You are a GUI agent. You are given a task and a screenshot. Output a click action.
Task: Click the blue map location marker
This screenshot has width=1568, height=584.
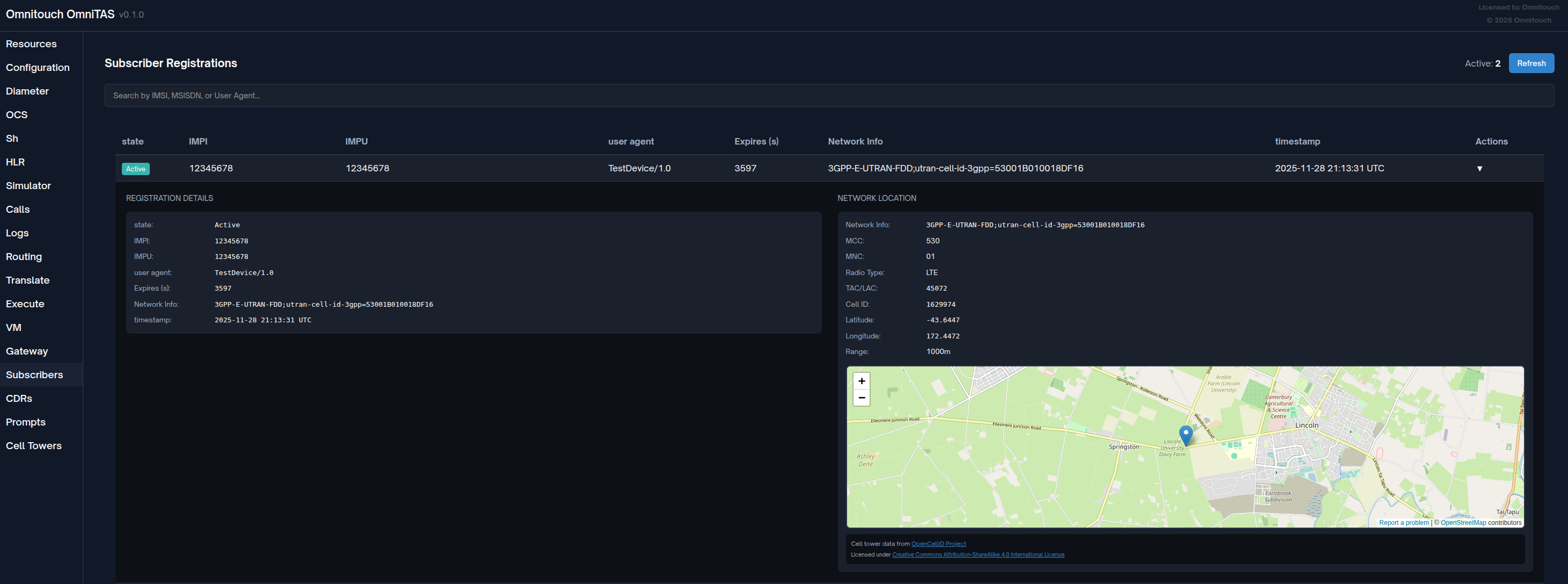point(1185,435)
